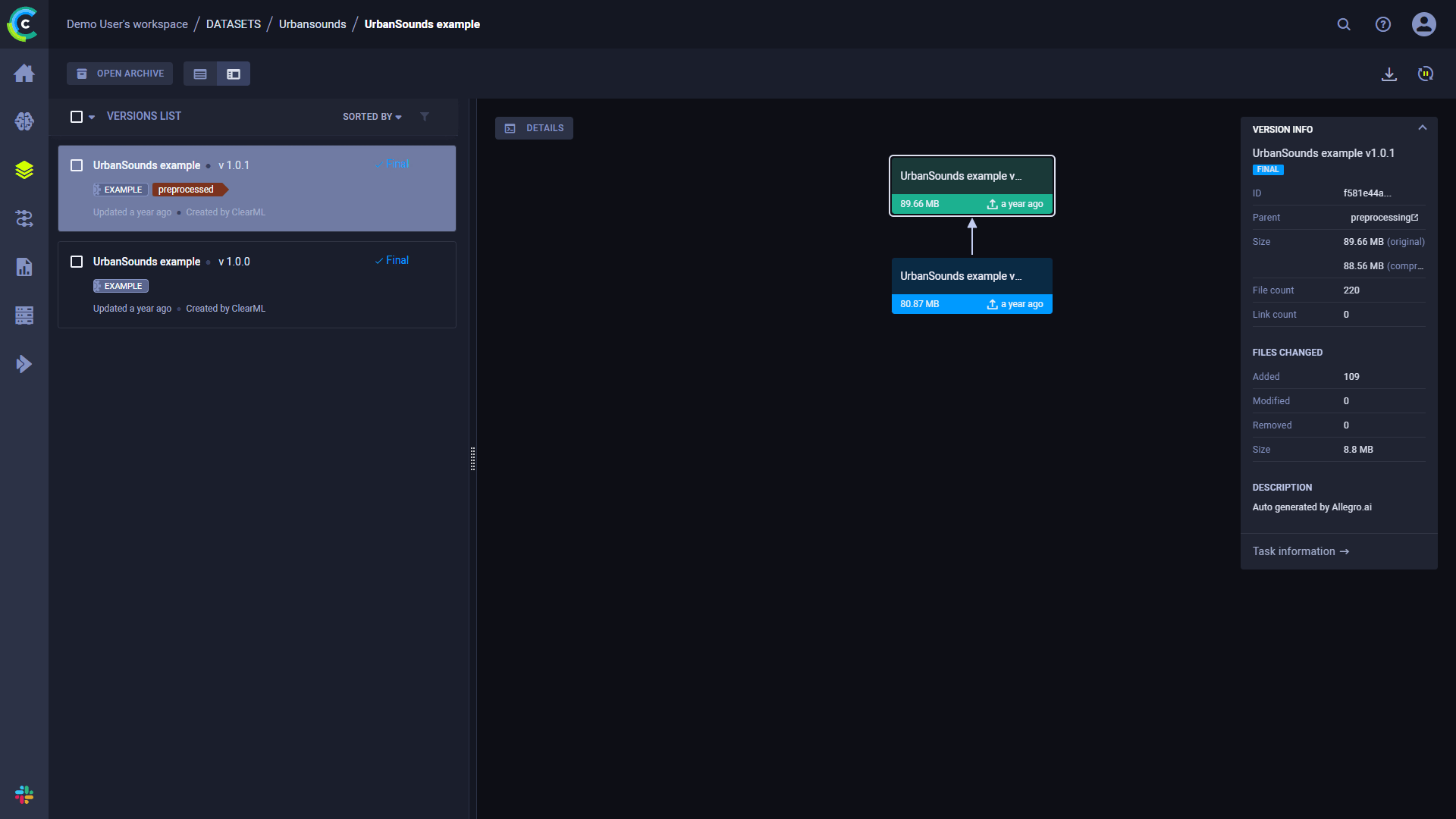Screen dimensions: 1456x819
Task: Collapse the VERSION INFO panel
Action: (x=1423, y=127)
